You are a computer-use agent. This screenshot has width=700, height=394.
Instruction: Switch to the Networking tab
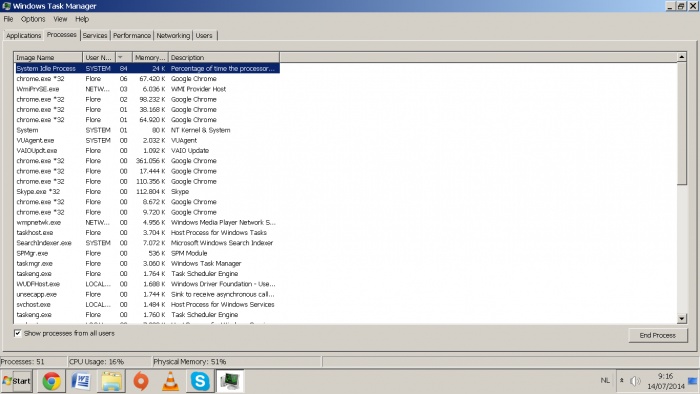[173, 36]
